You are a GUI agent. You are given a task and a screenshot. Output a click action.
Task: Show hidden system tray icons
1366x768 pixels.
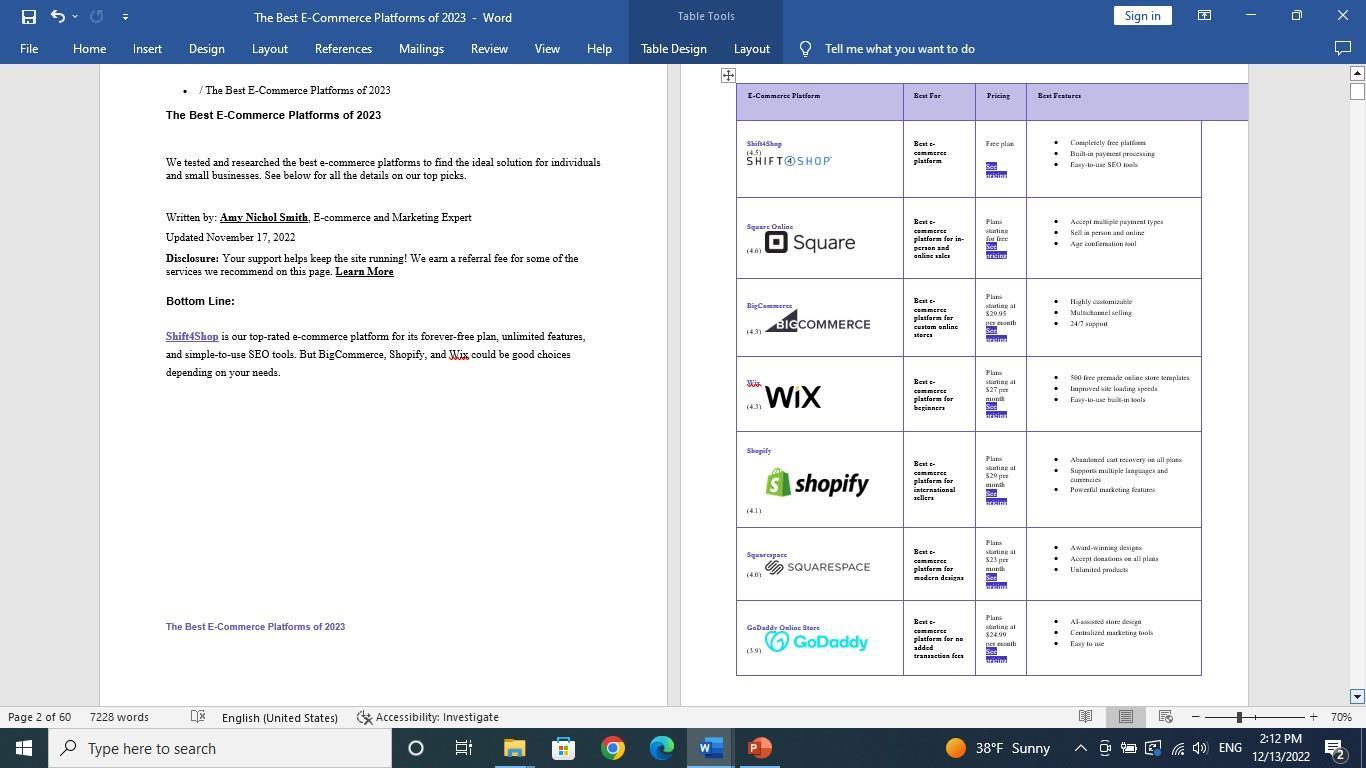1081,748
